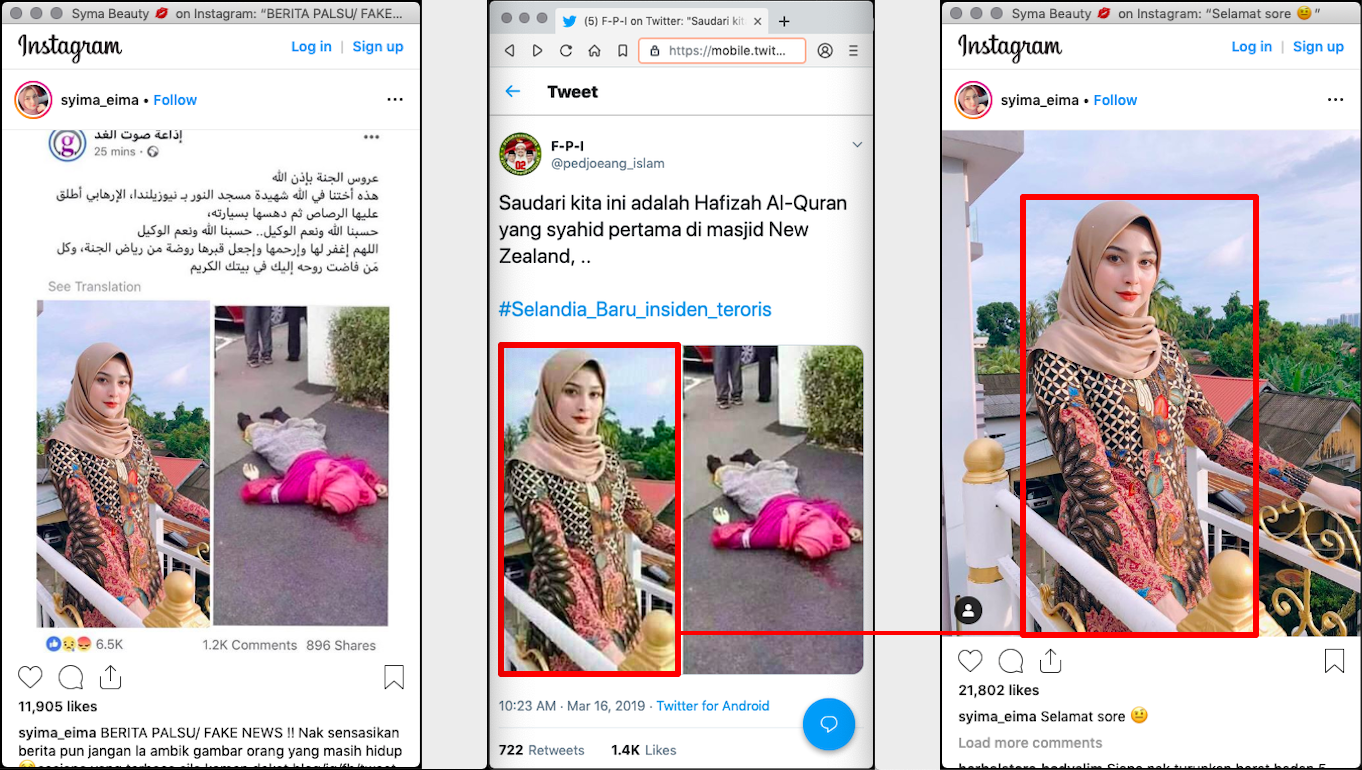
Task: Click the mobile.twitter address bar
Action: tap(722, 50)
